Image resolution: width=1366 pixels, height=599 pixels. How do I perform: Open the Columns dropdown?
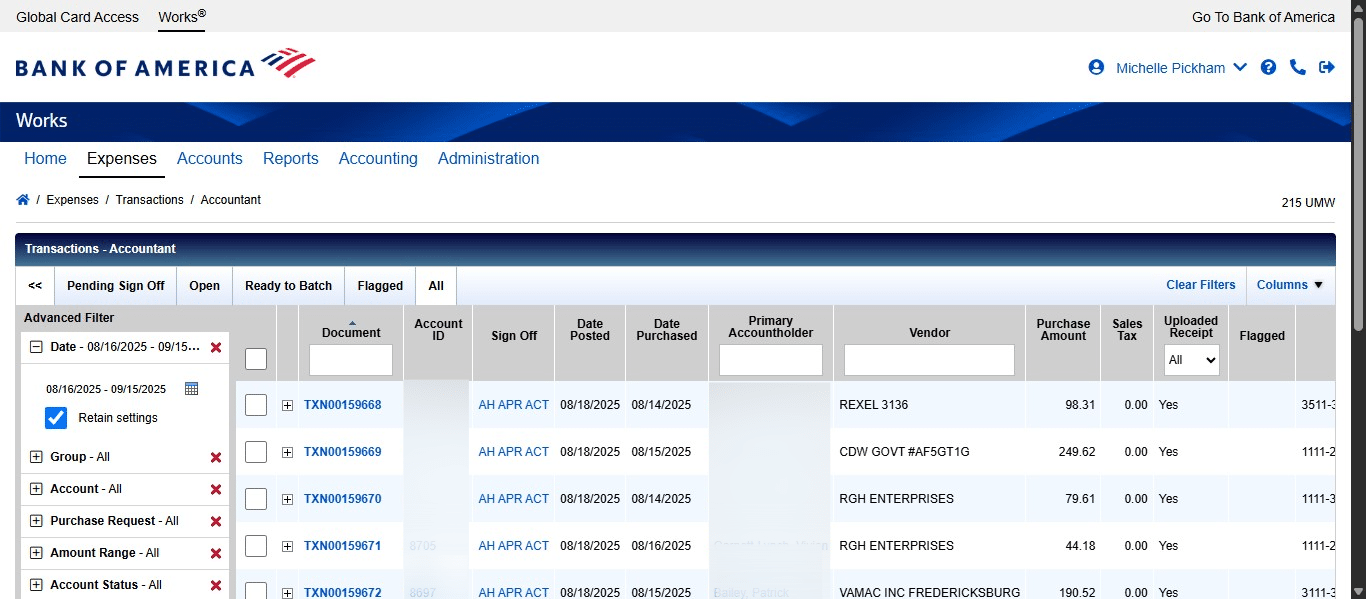1290,285
